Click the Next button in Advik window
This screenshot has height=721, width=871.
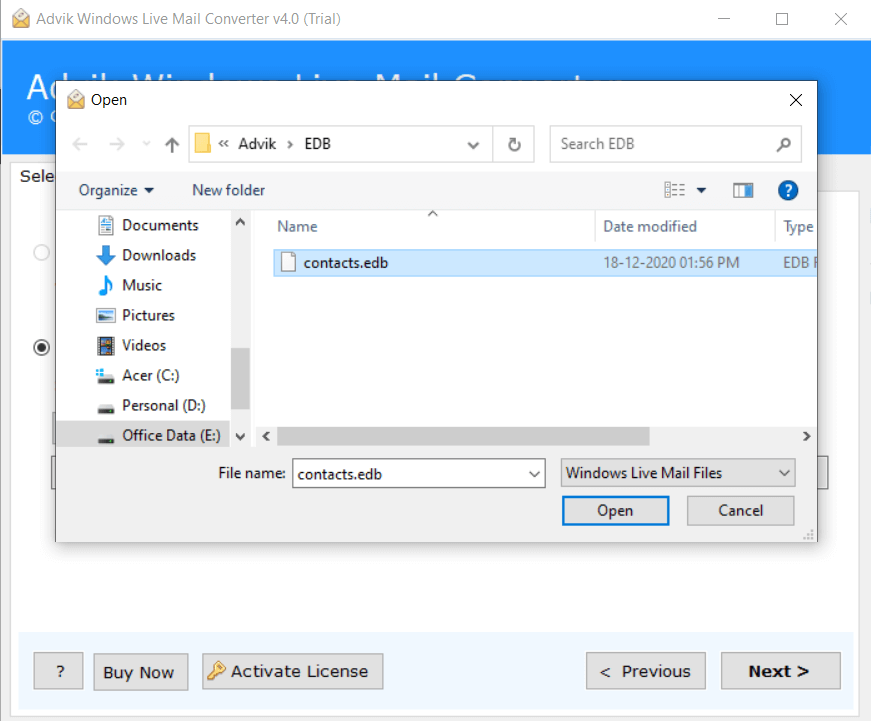click(780, 671)
